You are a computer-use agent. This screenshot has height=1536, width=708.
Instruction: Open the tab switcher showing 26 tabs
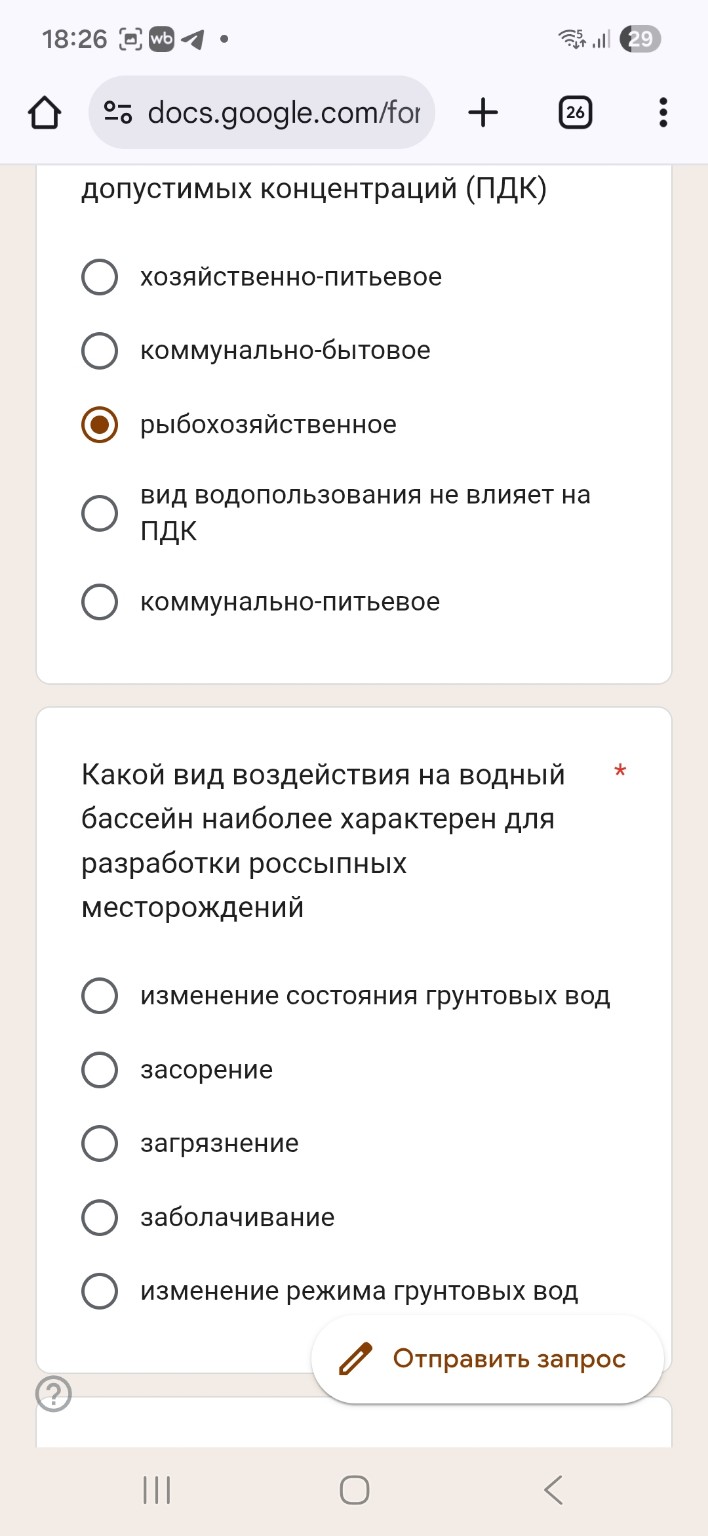pos(575,112)
